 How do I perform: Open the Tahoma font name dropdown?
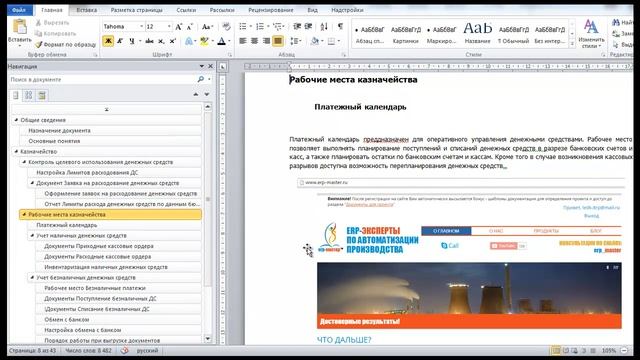(x=142, y=27)
